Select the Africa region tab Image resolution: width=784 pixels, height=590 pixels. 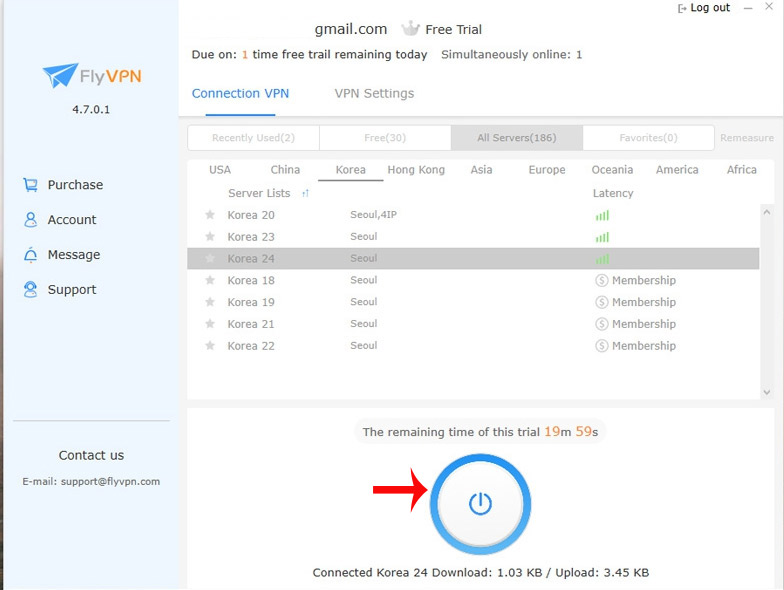[742, 170]
